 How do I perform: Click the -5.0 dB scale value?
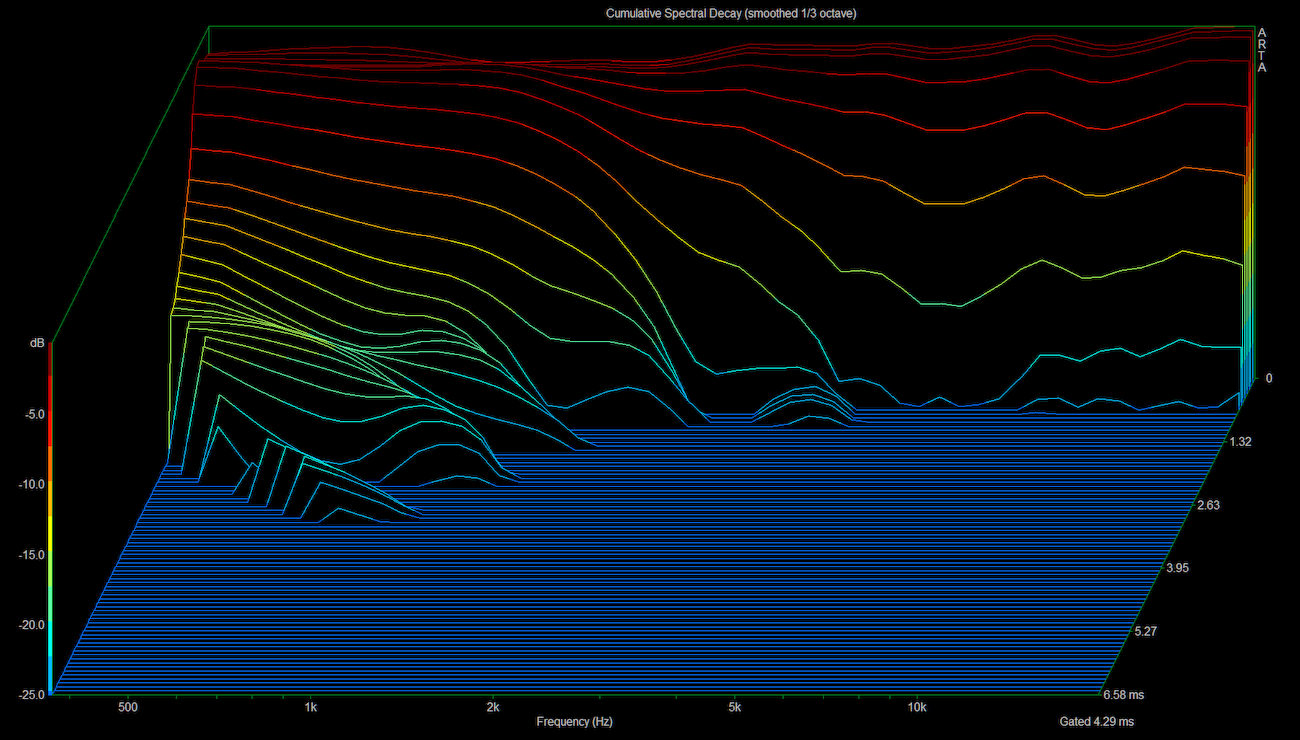pos(30,414)
